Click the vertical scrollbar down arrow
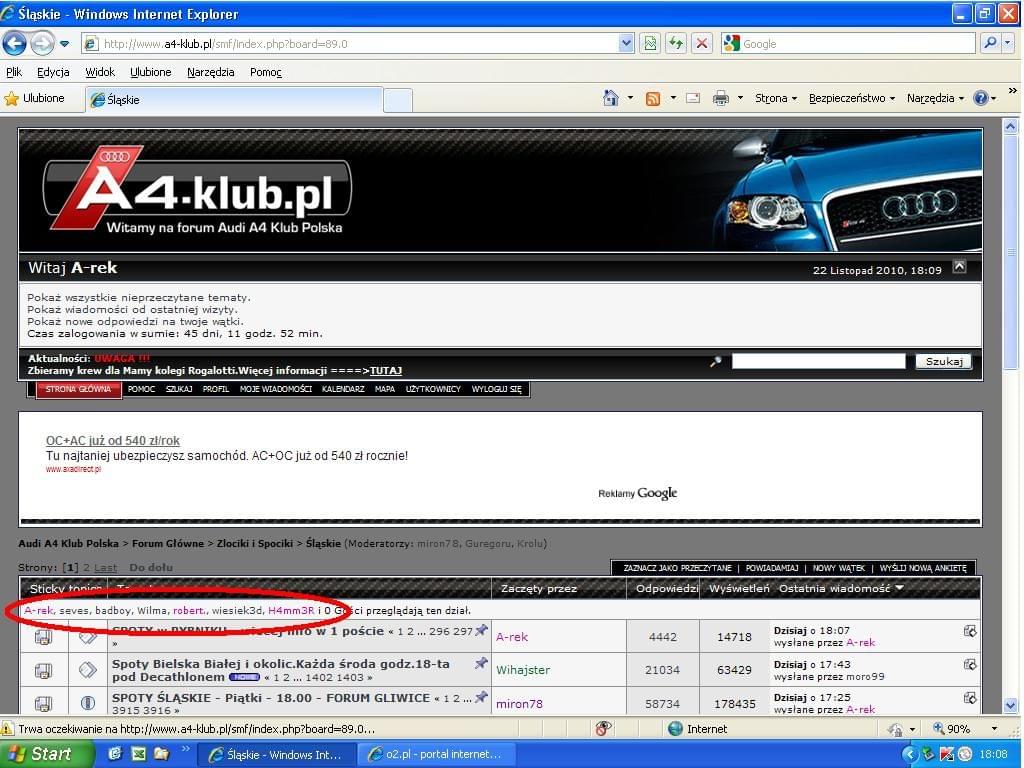The height and width of the screenshot is (768, 1024). (x=1010, y=705)
